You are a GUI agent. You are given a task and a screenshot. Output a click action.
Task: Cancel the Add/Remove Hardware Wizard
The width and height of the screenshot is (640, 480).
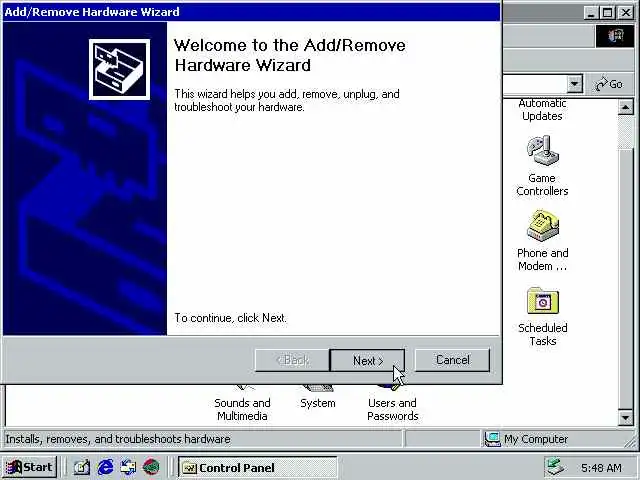pos(452,360)
